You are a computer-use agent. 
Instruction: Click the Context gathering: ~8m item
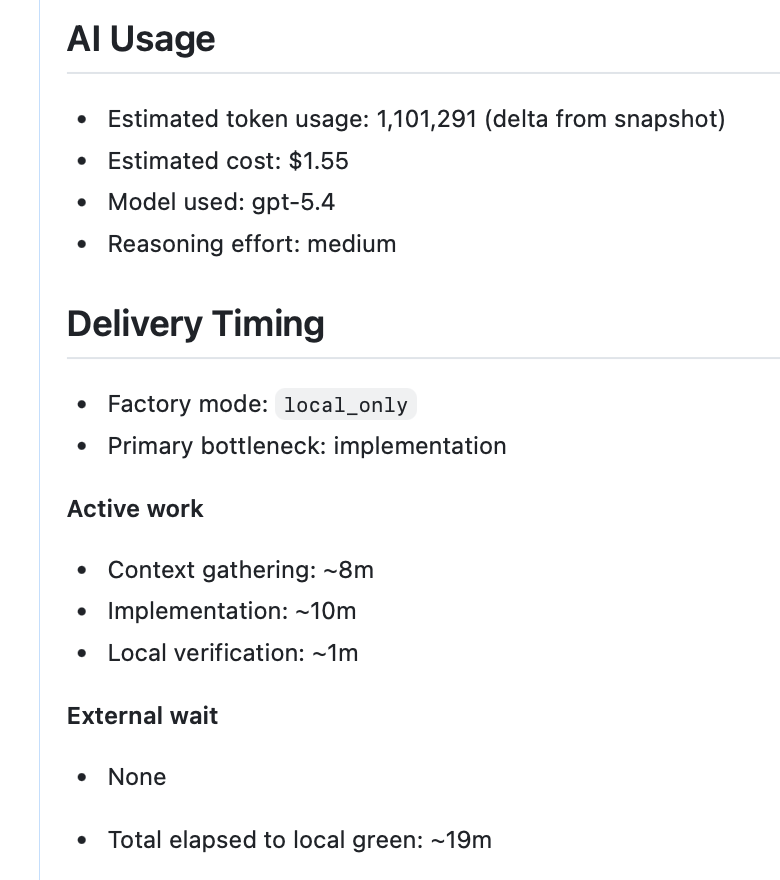pos(240,570)
